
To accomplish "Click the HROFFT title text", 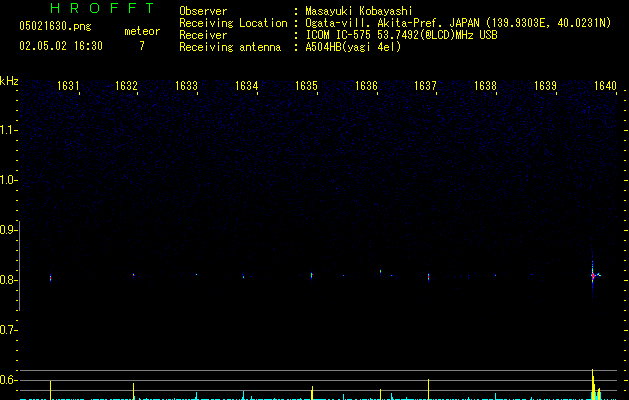I will coord(102,8).
